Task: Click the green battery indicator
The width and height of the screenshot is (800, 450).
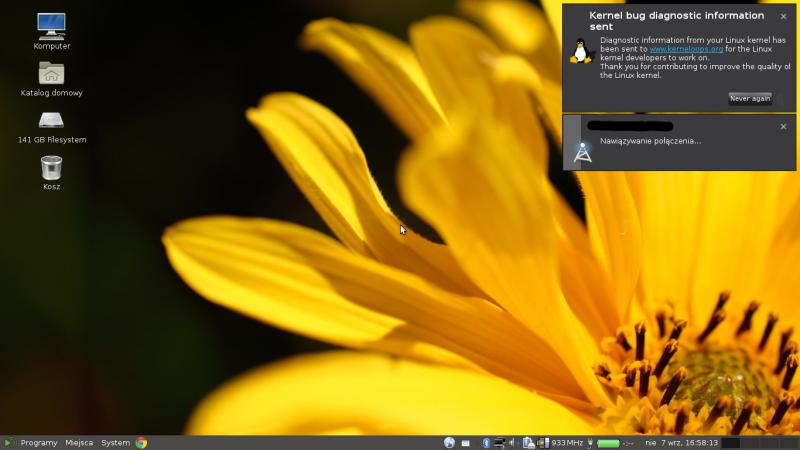Action: tap(608, 443)
